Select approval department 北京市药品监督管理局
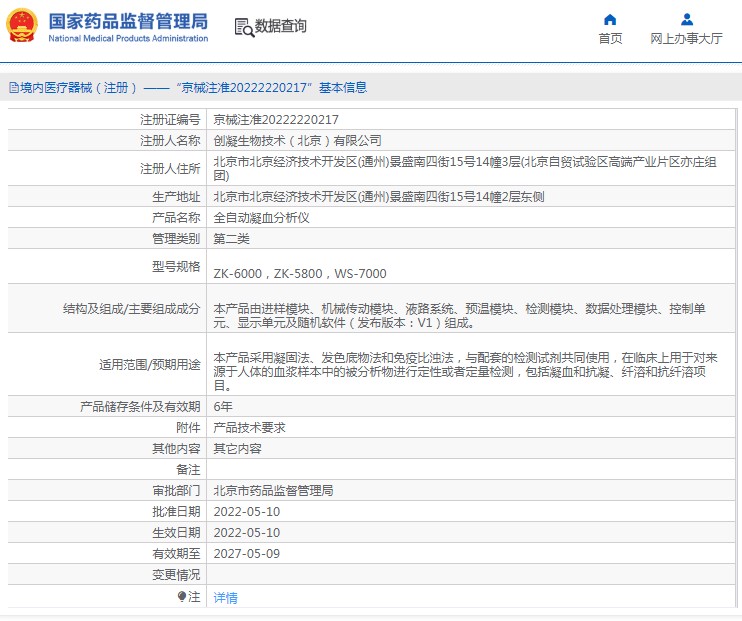 click(x=273, y=491)
